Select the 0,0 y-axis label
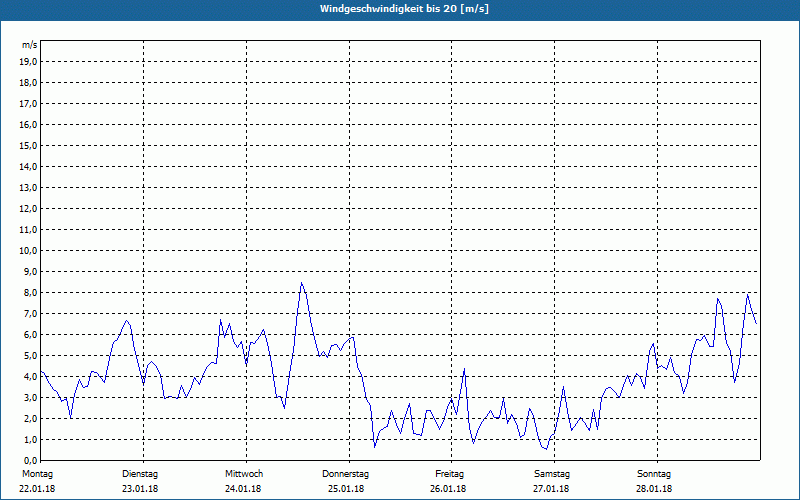The height and width of the screenshot is (500, 800). [30, 460]
